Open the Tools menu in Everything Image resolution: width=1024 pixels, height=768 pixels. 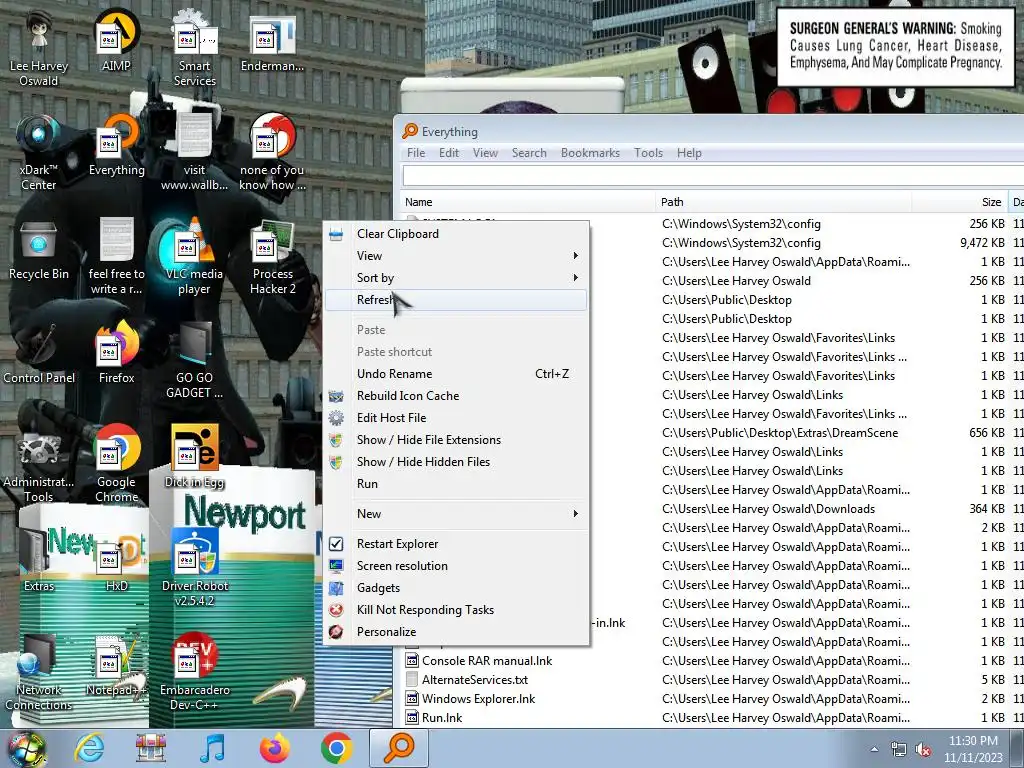tap(648, 153)
